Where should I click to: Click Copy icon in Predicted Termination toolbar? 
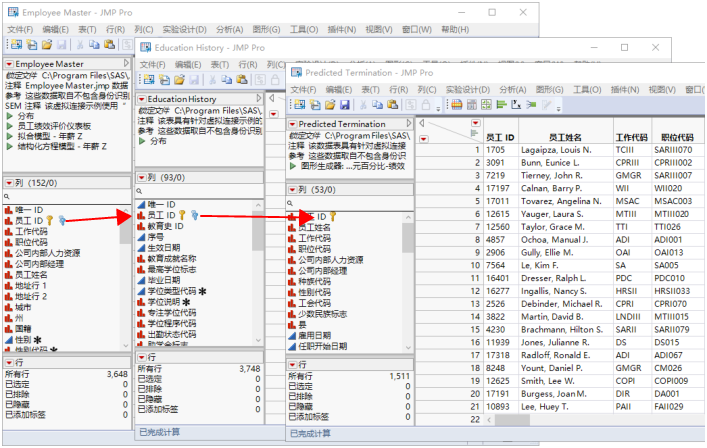(377, 105)
